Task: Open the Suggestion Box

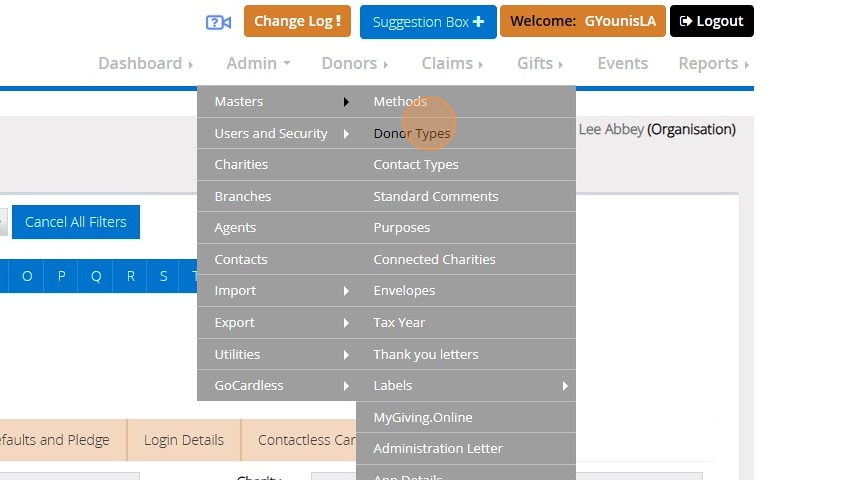Action: [428, 22]
